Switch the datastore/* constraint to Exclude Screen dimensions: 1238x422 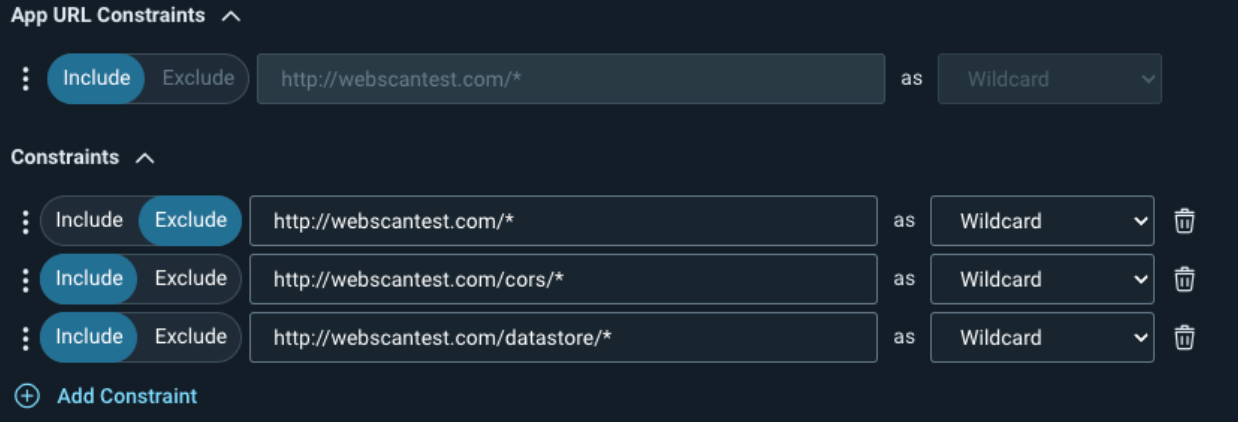tap(190, 338)
